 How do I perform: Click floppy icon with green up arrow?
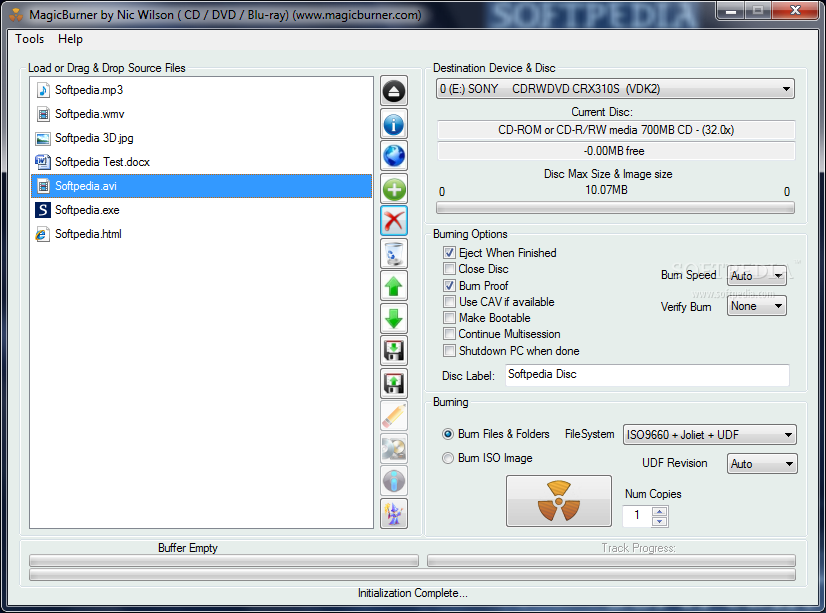coord(394,383)
